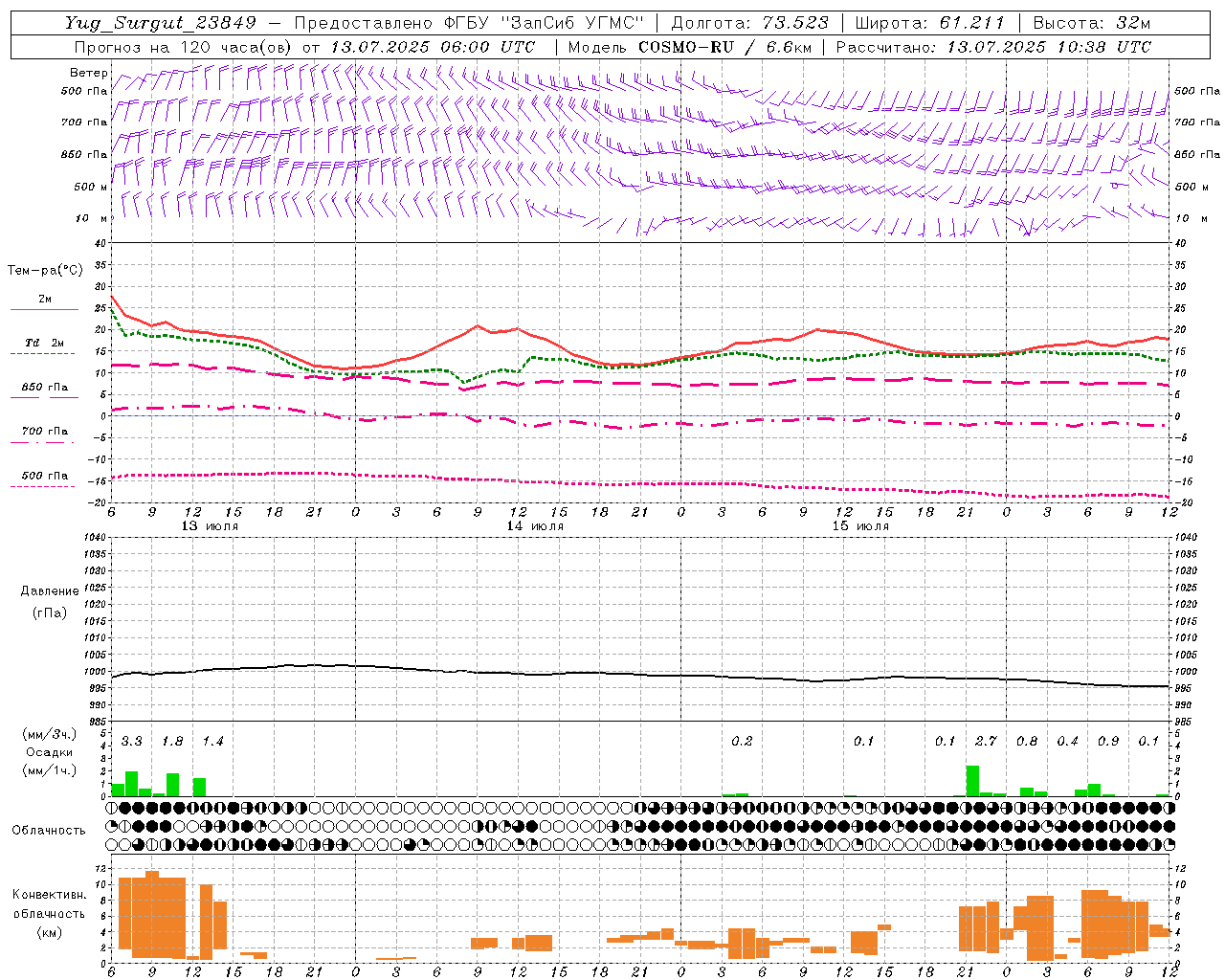1225x980 pixels.
Task: Click the green dashed Td 2м legend sample
Action: (42, 353)
